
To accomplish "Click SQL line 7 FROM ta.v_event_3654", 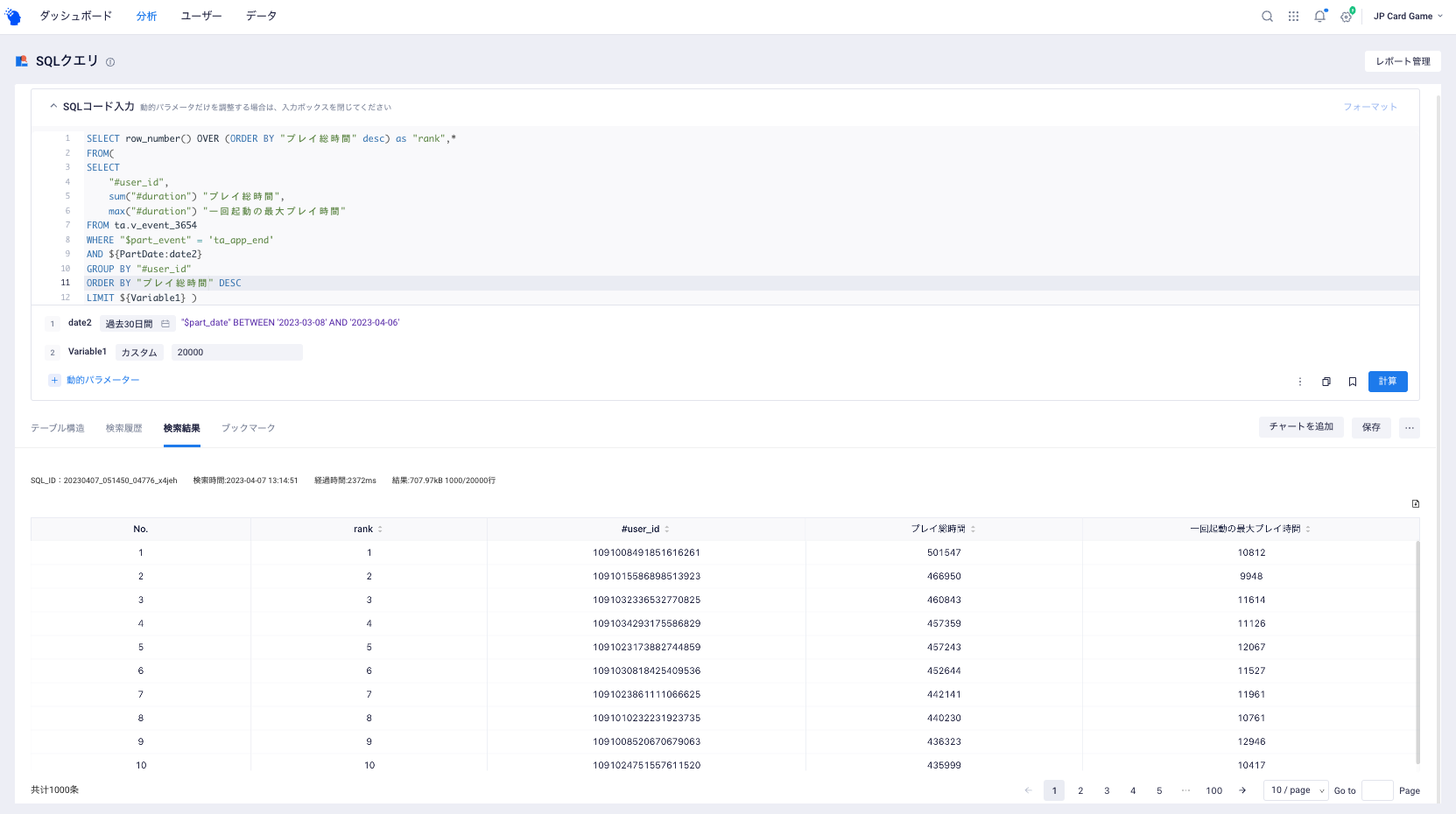I will click(142, 225).
